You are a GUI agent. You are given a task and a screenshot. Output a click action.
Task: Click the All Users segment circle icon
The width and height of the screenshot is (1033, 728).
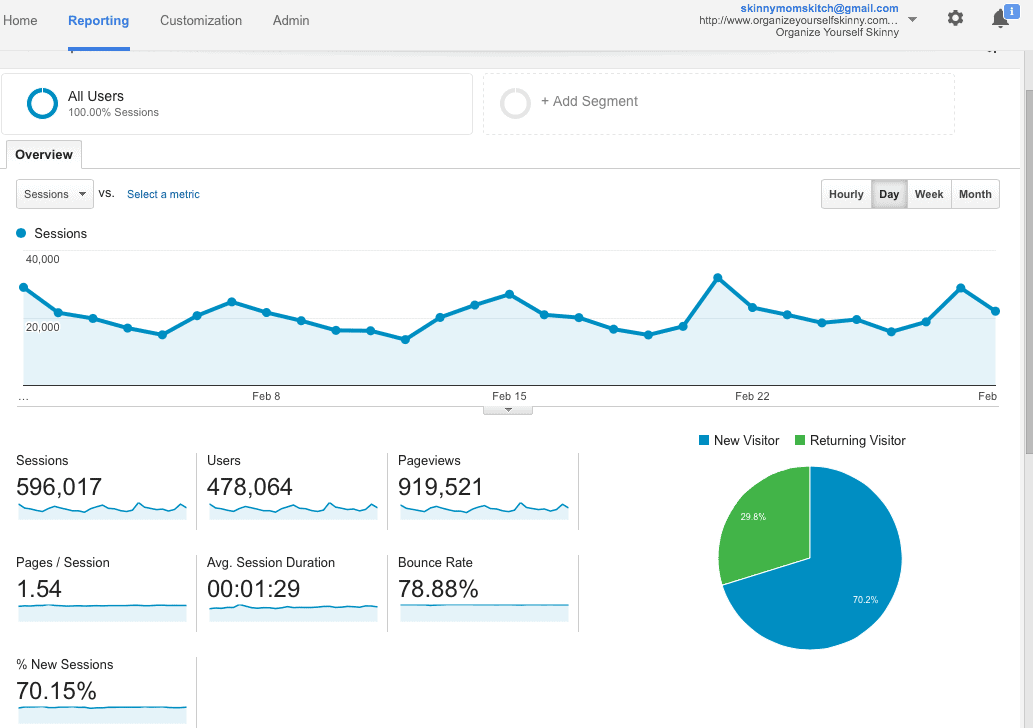[x=42, y=103]
